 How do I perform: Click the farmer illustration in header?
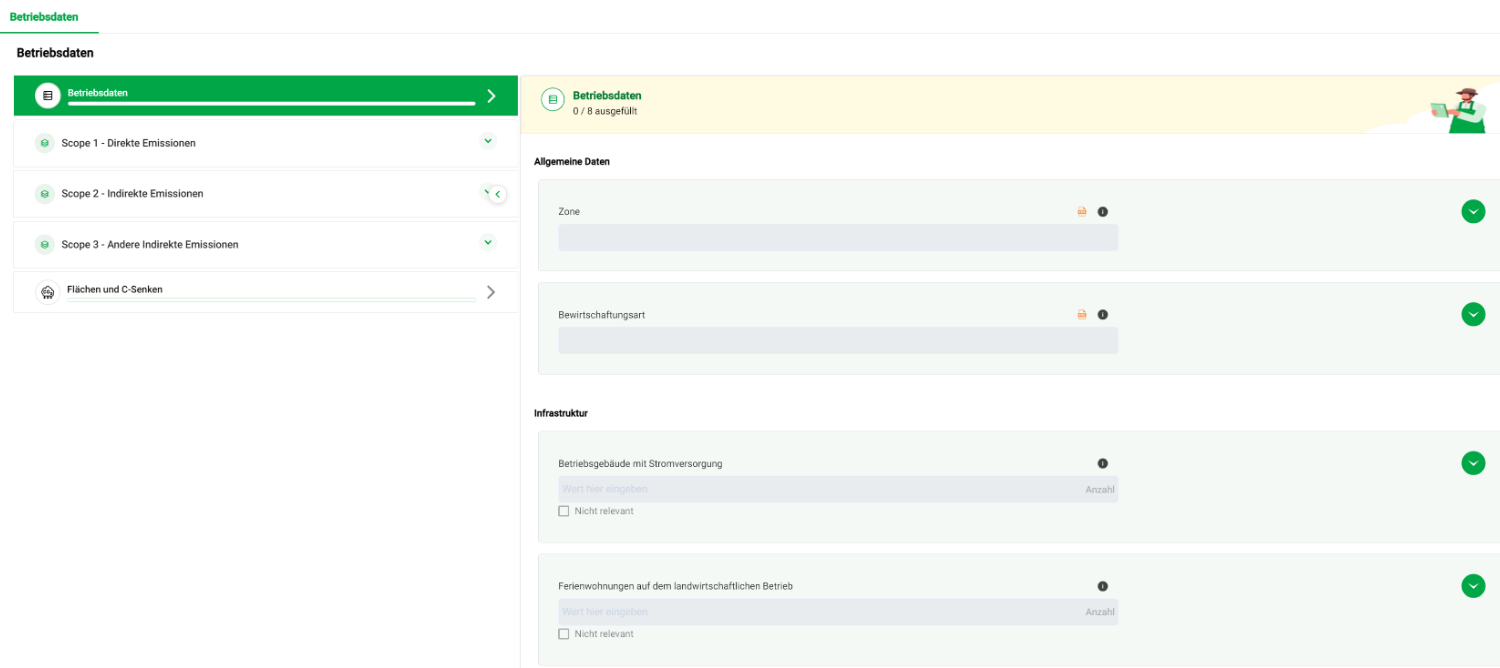coord(1459,110)
